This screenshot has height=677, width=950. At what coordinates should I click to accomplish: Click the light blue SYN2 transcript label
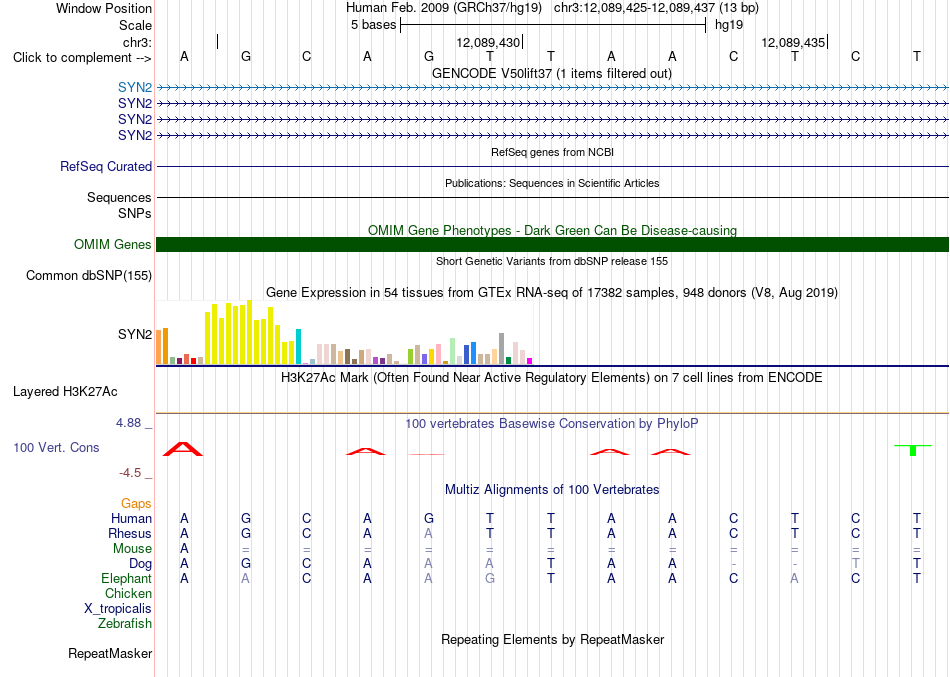pyautogui.click(x=135, y=87)
